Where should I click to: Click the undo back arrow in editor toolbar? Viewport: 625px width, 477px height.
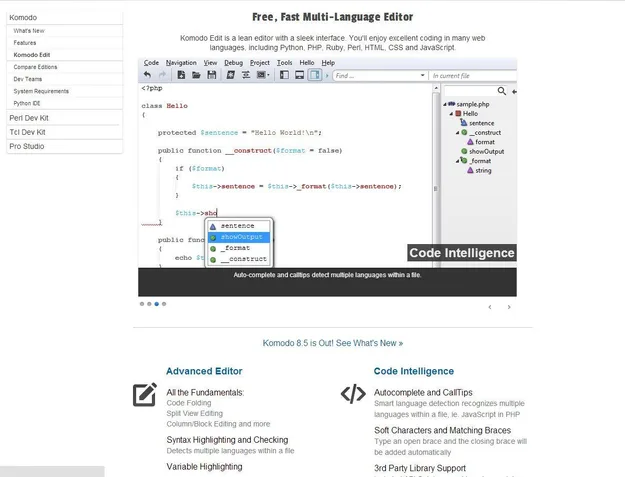pyautogui.click(x=148, y=75)
